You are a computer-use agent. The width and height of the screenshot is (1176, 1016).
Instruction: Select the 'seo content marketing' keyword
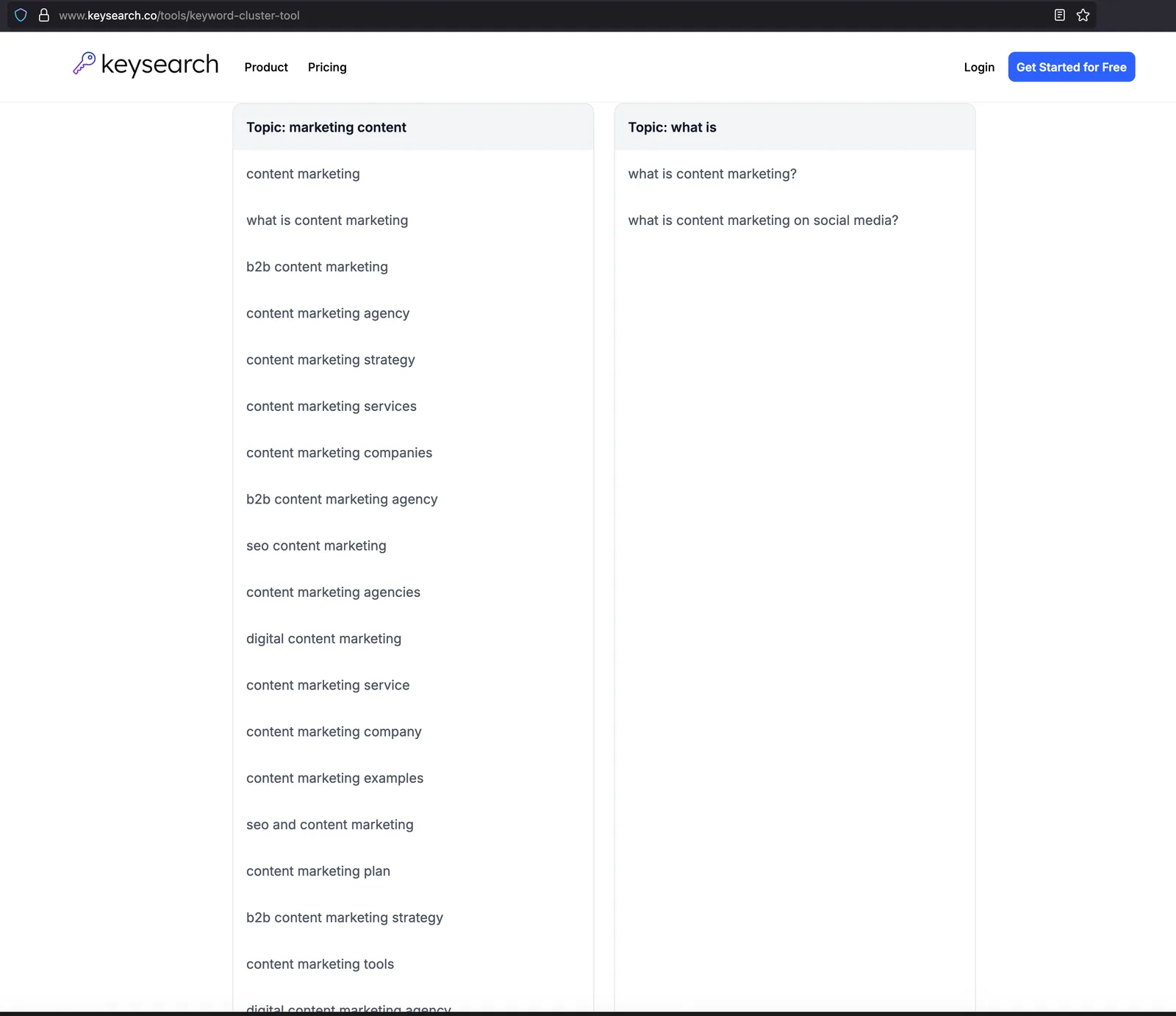pos(316,545)
